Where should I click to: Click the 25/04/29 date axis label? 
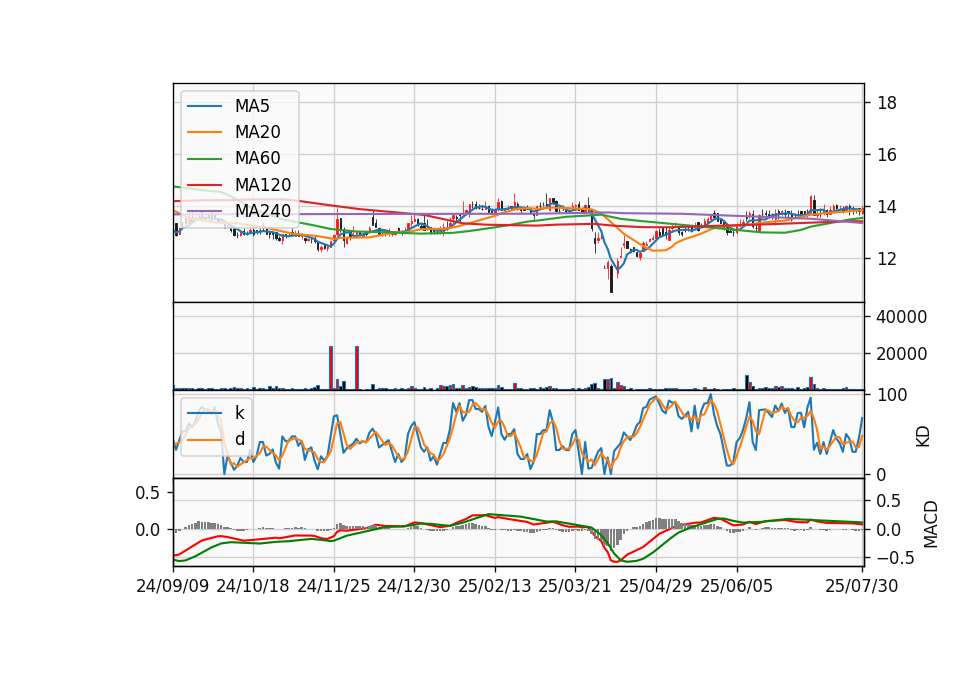656,586
